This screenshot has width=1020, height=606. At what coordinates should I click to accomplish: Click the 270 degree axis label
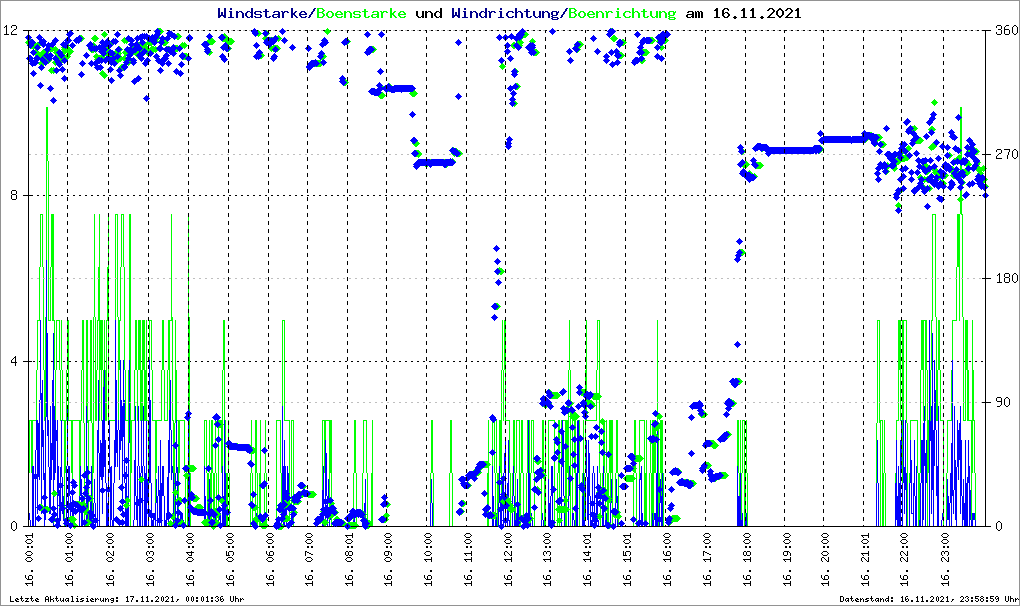coord(1004,155)
